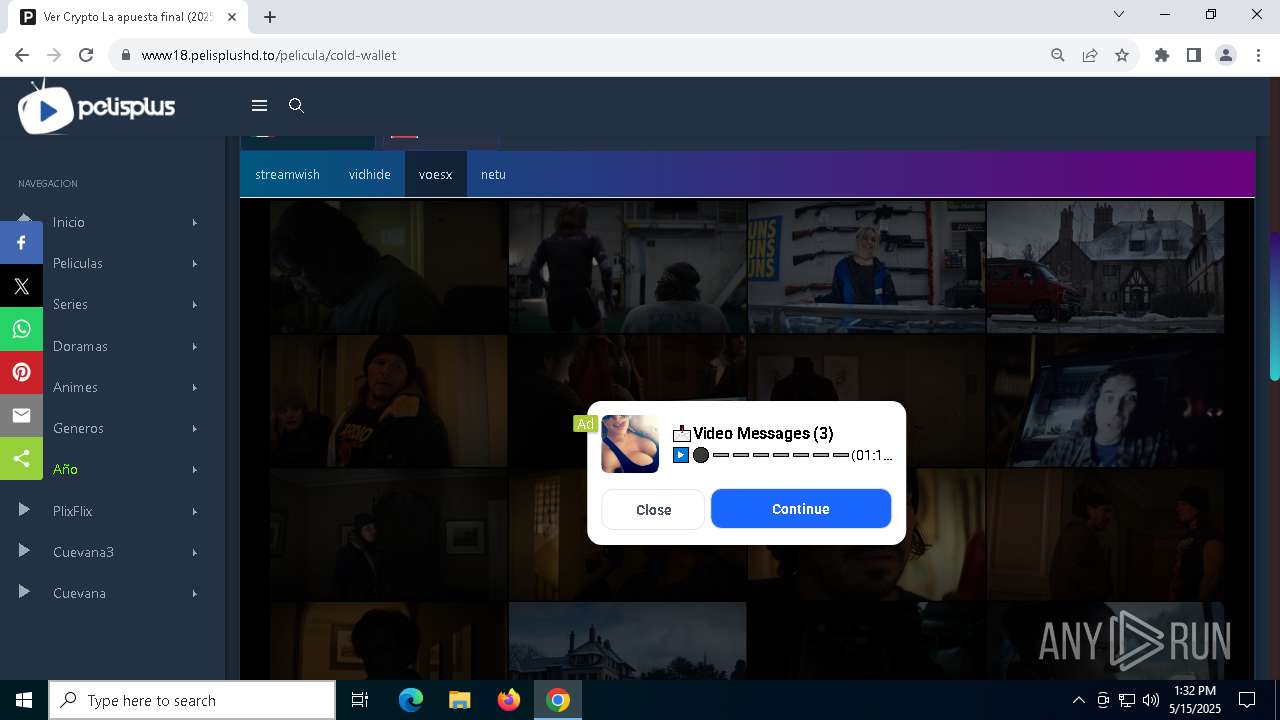Screen dimensions: 1280x720
Task: Expand the Animes submenu arrow
Action: [195, 387]
